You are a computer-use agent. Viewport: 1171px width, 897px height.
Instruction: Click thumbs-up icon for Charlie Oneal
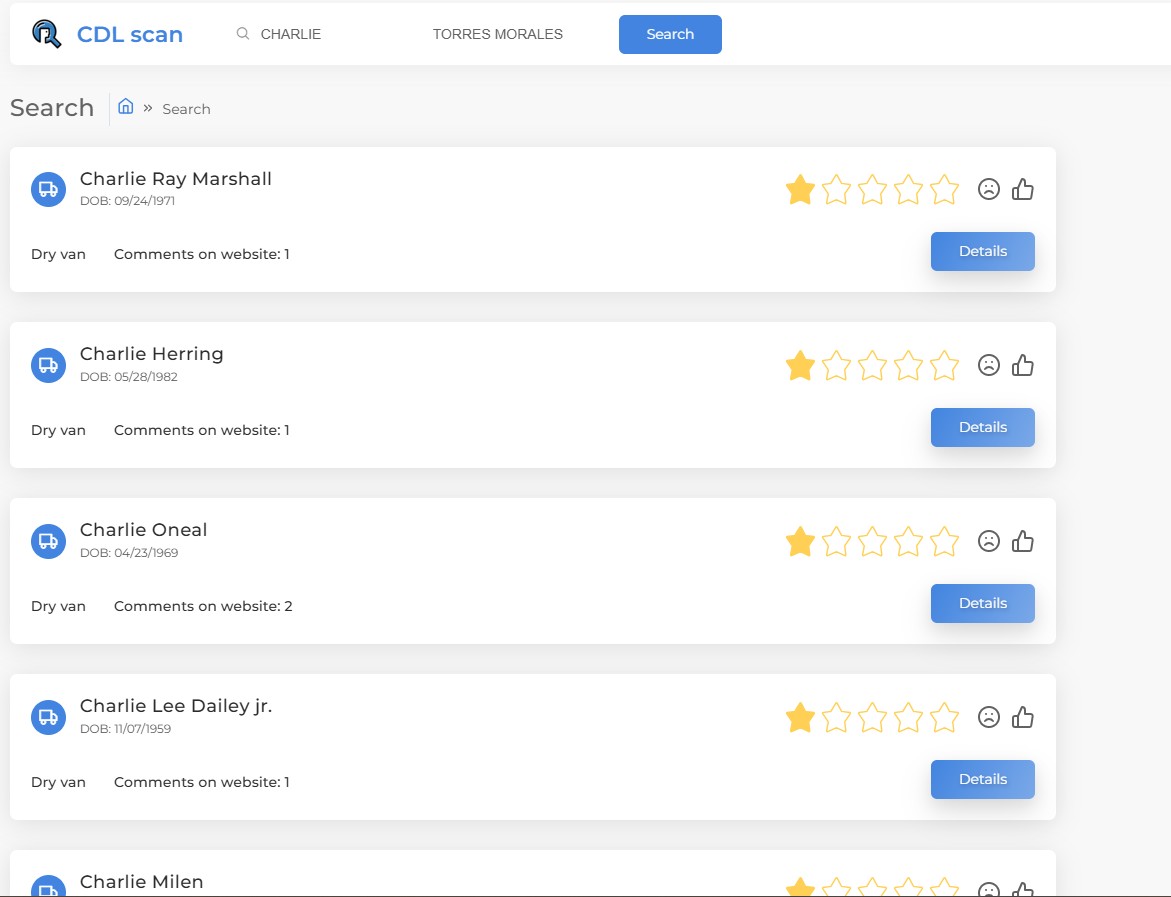tap(1022, 541)
